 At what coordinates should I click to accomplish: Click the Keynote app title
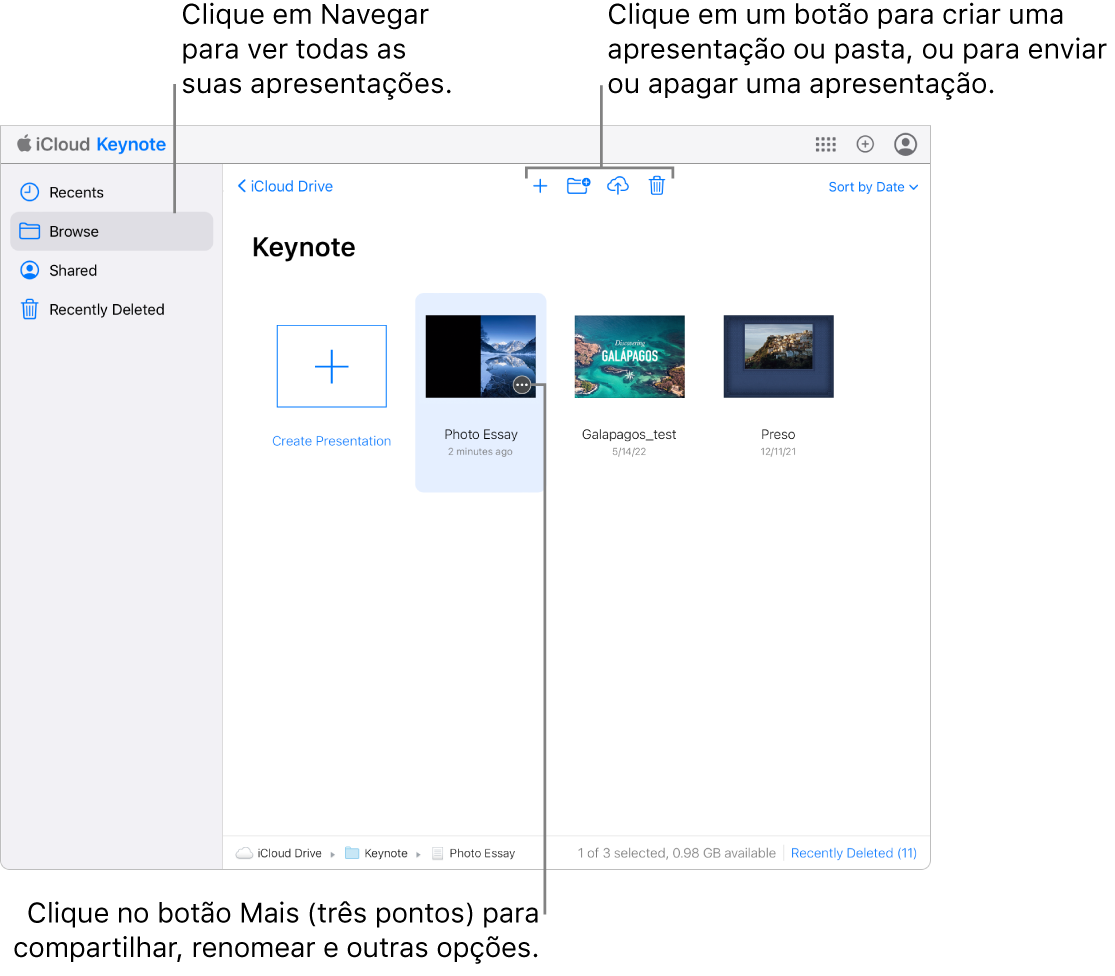(x=131, y=144)
